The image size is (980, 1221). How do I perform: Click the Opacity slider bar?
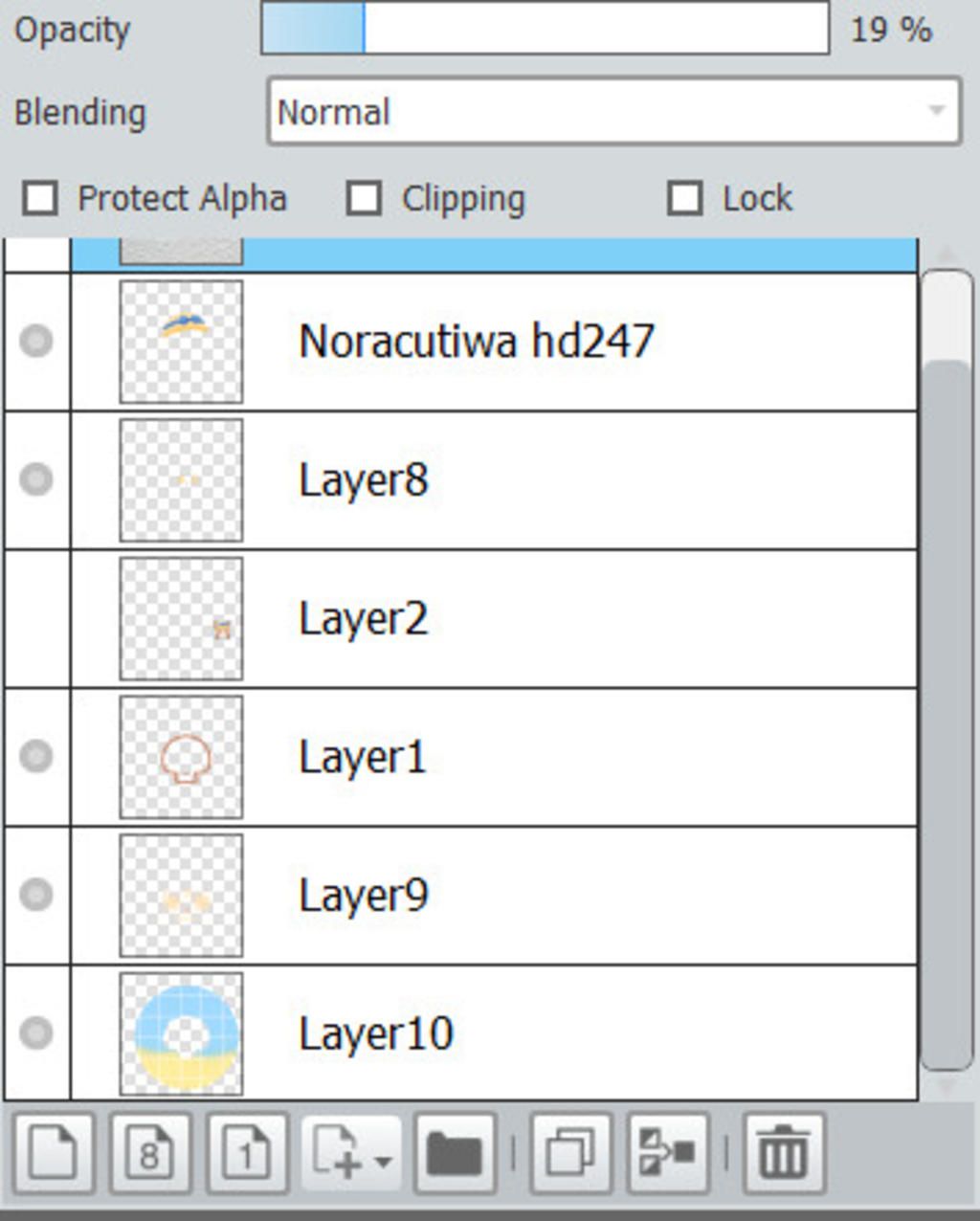(545, 29)
